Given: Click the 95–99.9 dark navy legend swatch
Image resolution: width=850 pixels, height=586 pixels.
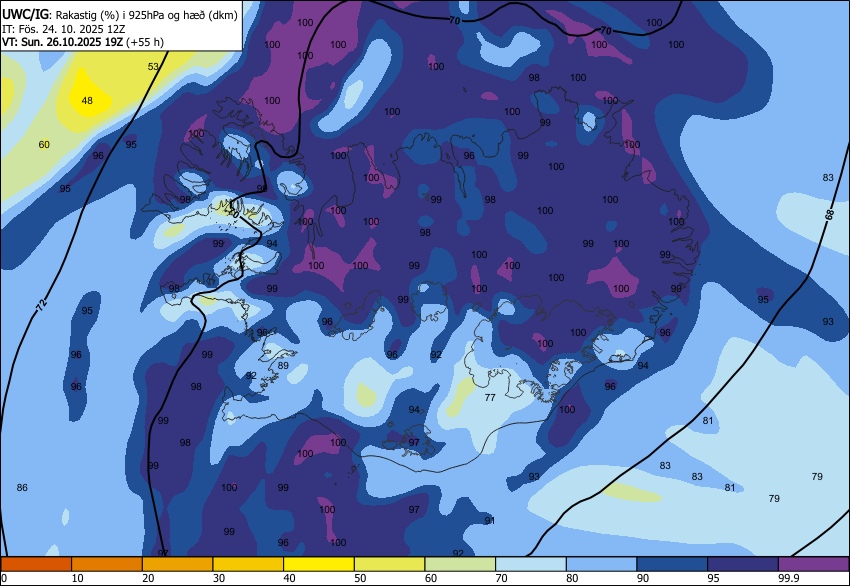Looking at the screenshot, I should [743, 564].
